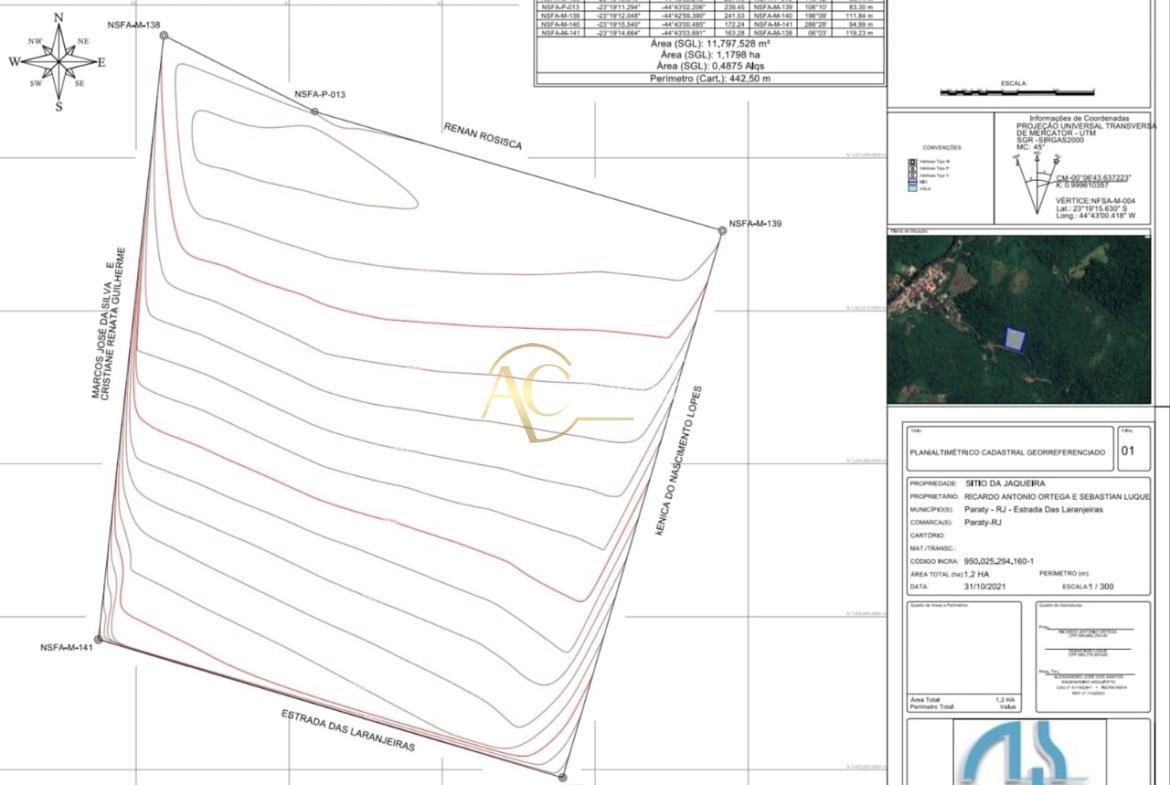Click the NSFA-M-138 vertex marker
This screenshot has width=1170, height=785.
164,36
